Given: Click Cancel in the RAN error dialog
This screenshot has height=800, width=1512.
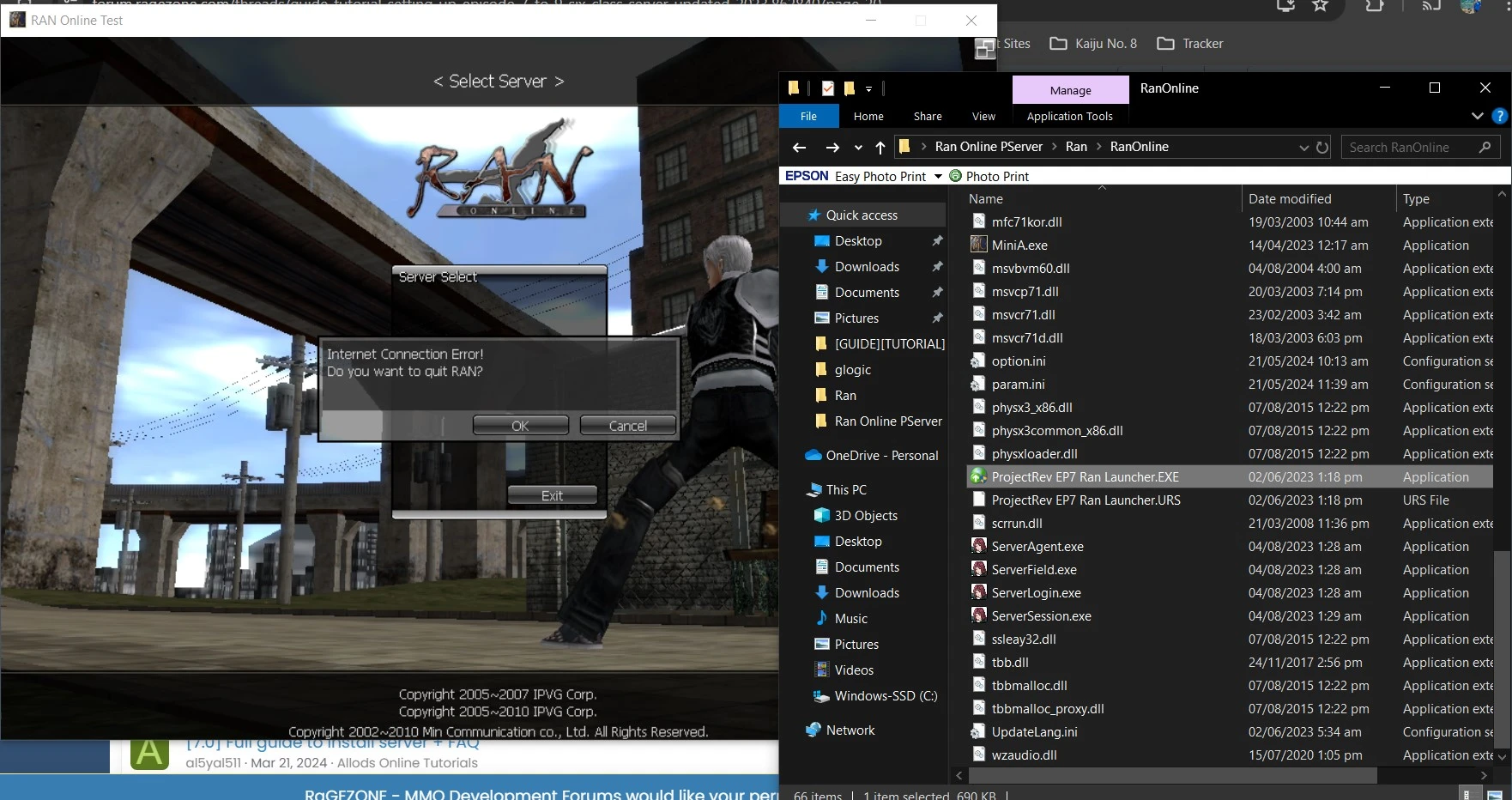Looking at the screenshot, I should 627,426.
